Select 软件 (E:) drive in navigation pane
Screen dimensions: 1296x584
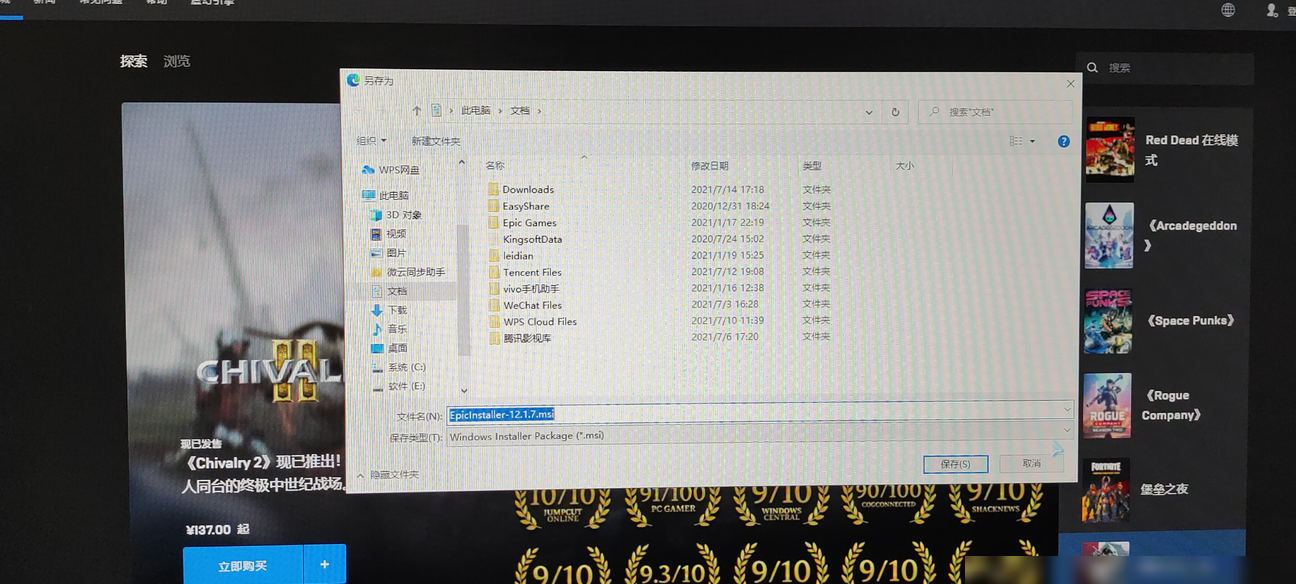tap(398, 386)
